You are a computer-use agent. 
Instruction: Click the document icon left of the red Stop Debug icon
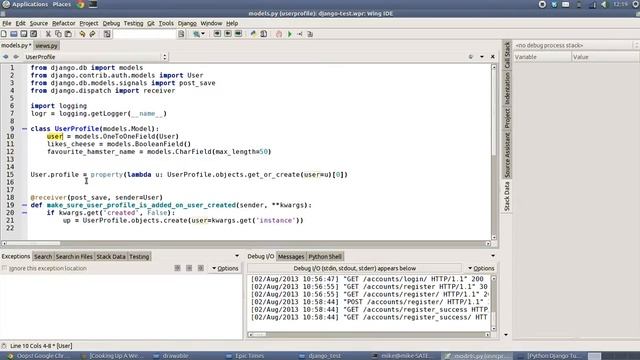point(264,34)
